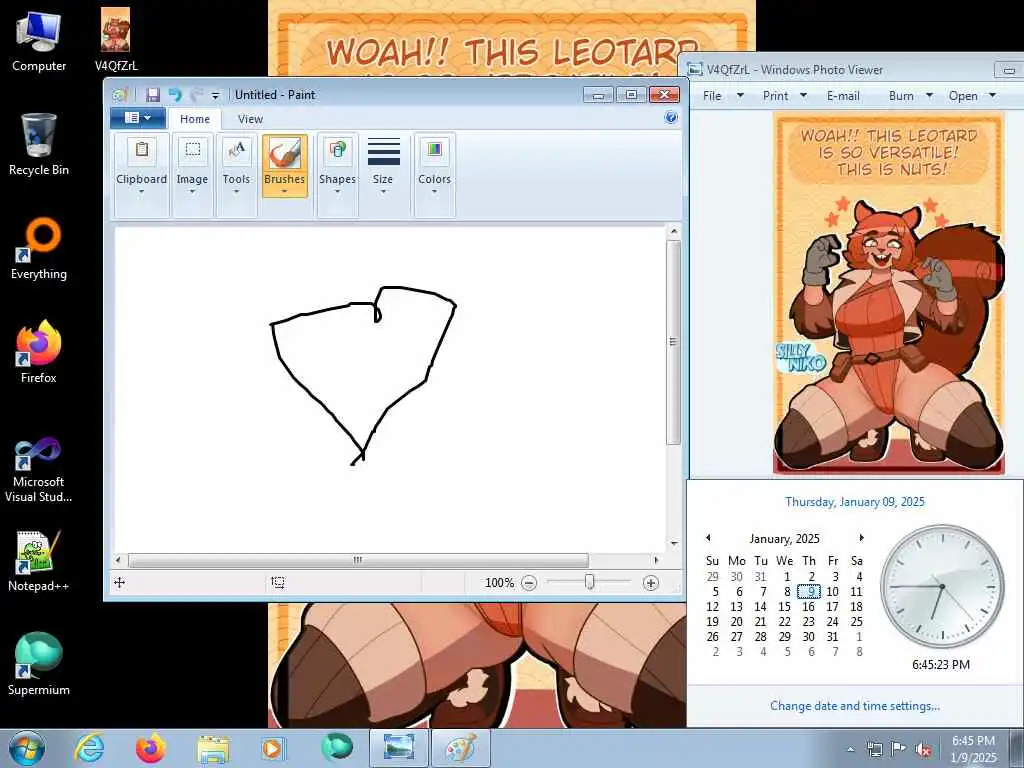Open Customize Quick Access Toolbar dropdown
1024x768 pixels.
215,96
